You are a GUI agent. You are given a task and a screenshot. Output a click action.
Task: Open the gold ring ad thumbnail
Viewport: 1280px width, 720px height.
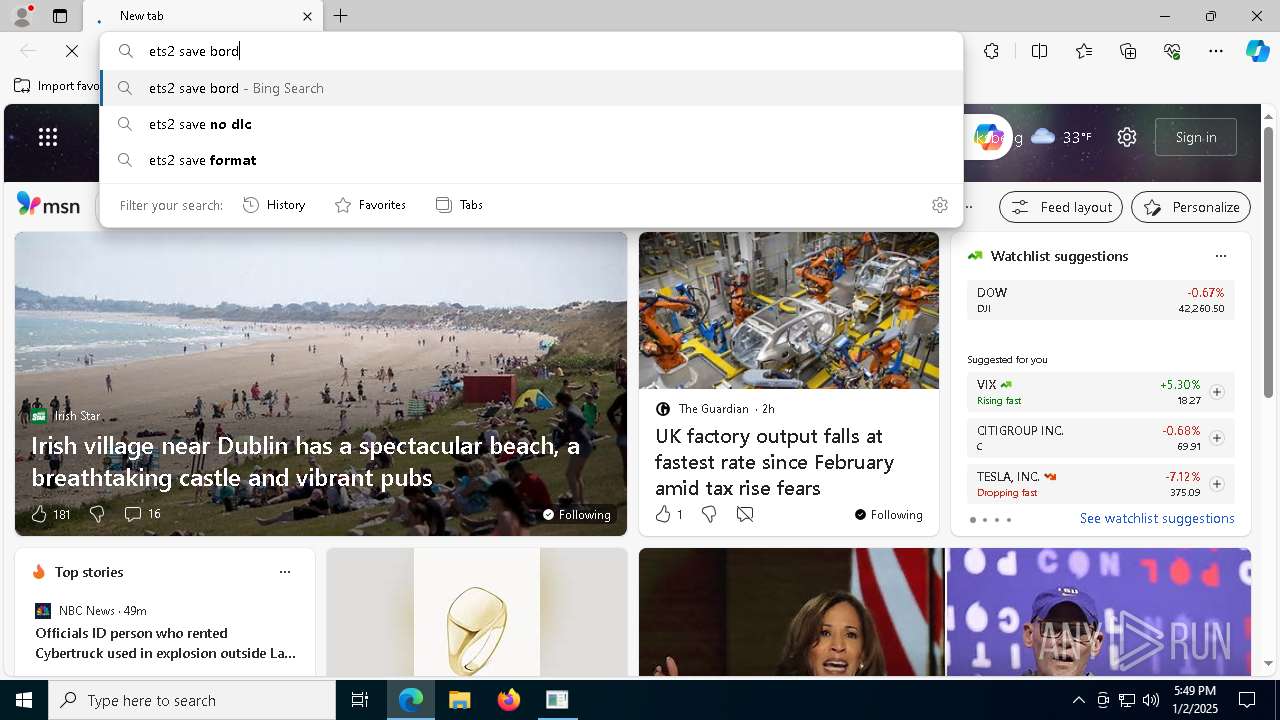click(477, 612)
